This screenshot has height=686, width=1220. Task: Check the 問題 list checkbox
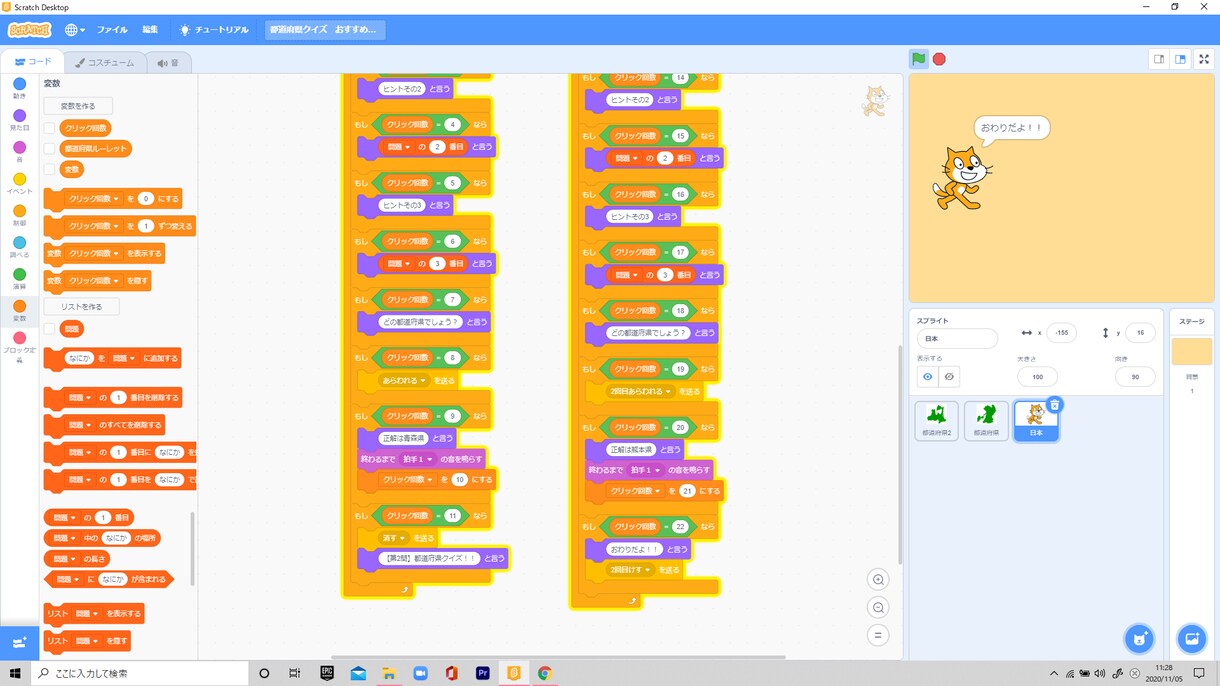[50, 329]
